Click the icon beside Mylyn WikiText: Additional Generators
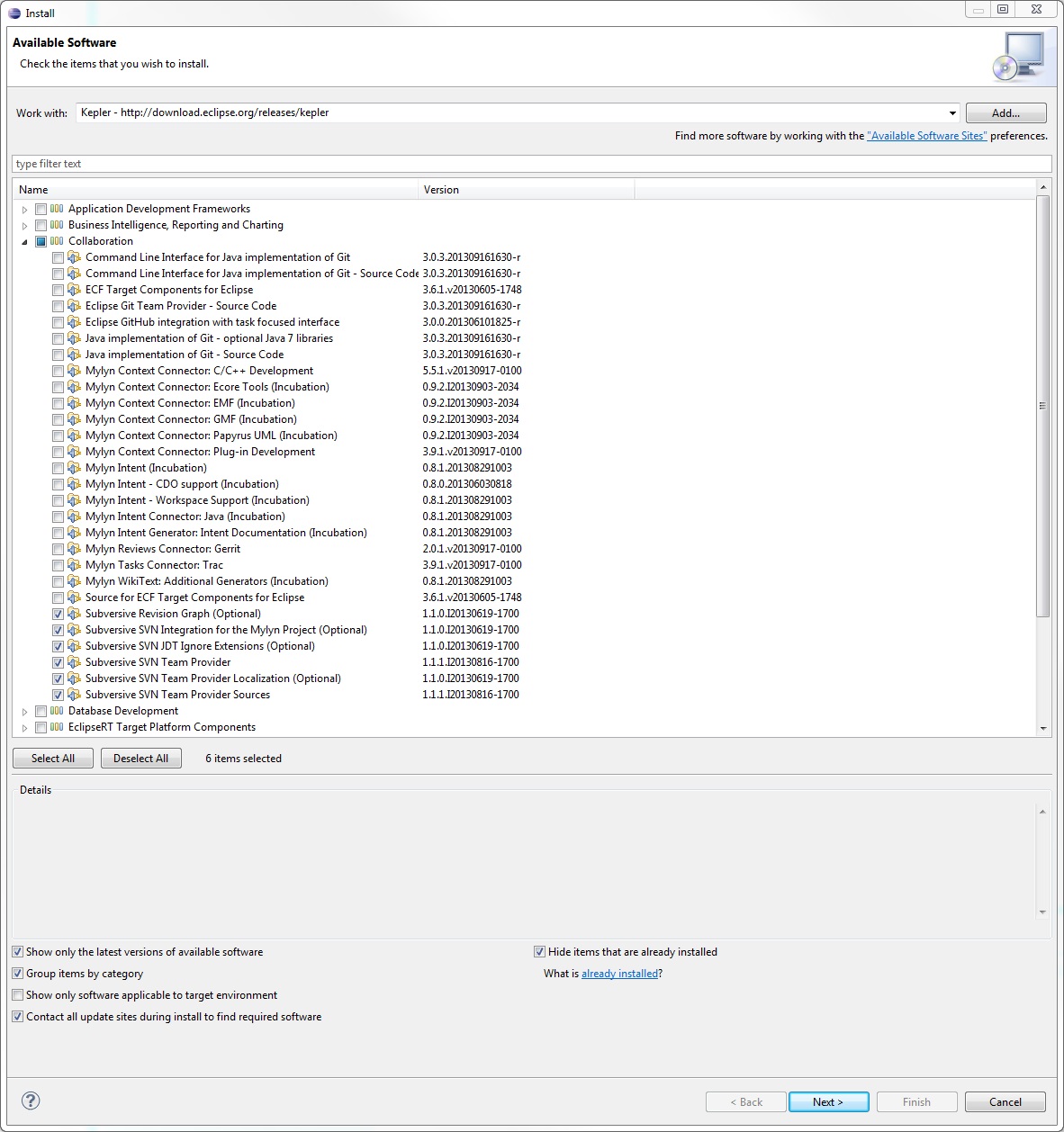 [75, 581]
